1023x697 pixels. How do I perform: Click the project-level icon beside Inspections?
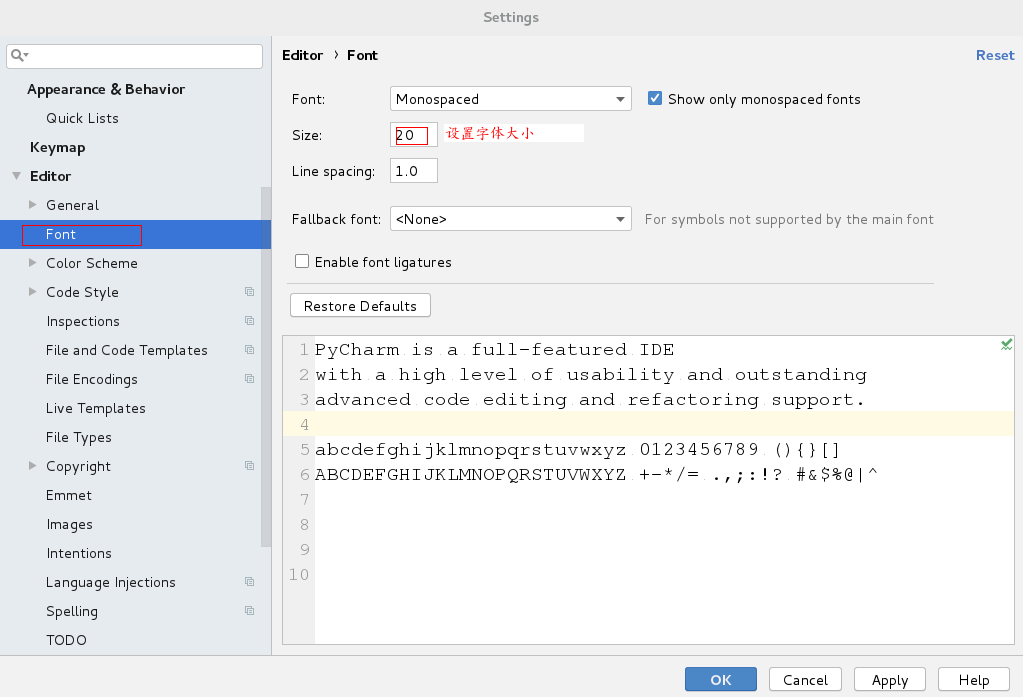click(249, 320)
